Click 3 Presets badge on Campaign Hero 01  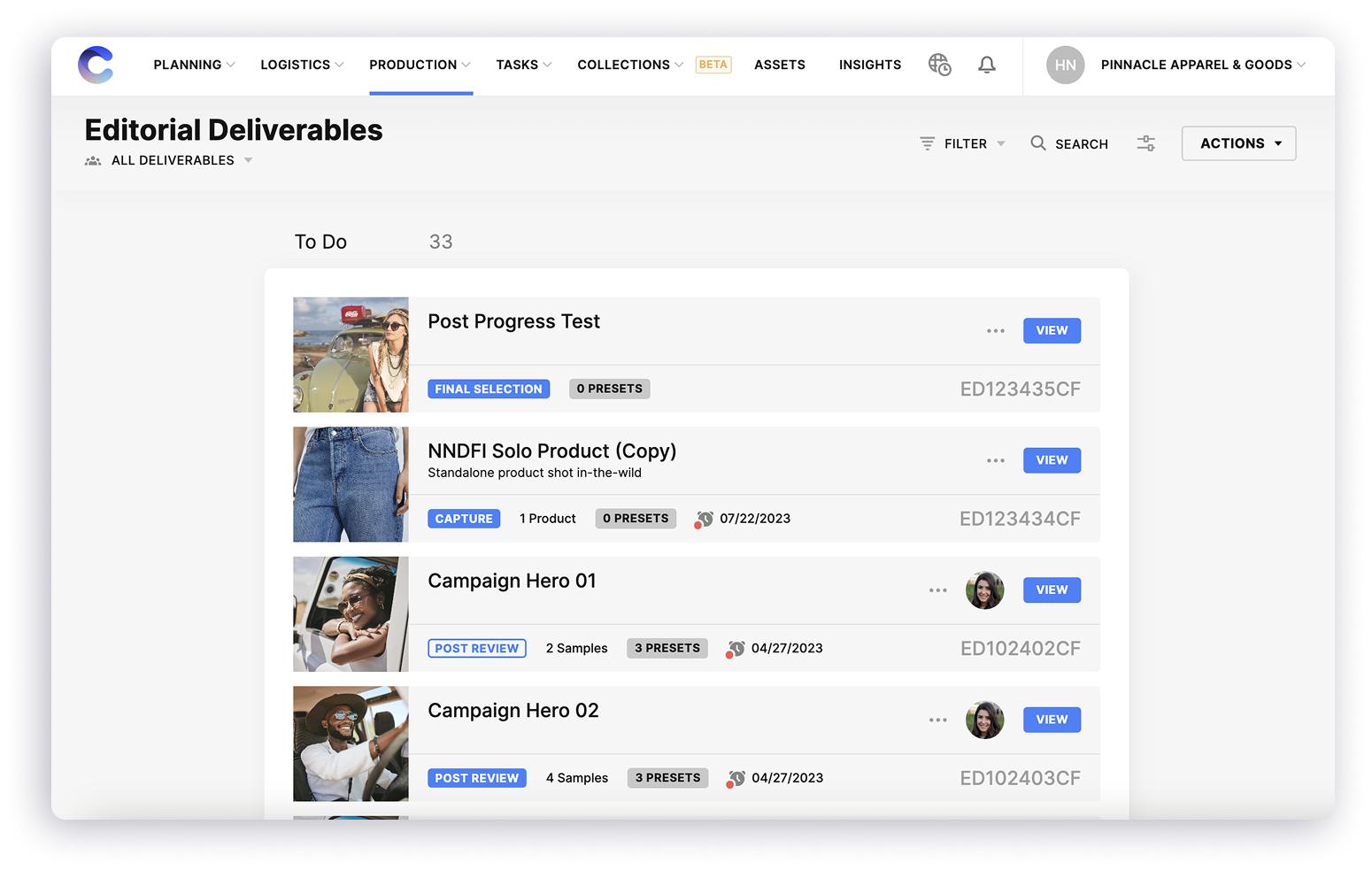pos(667,648)
